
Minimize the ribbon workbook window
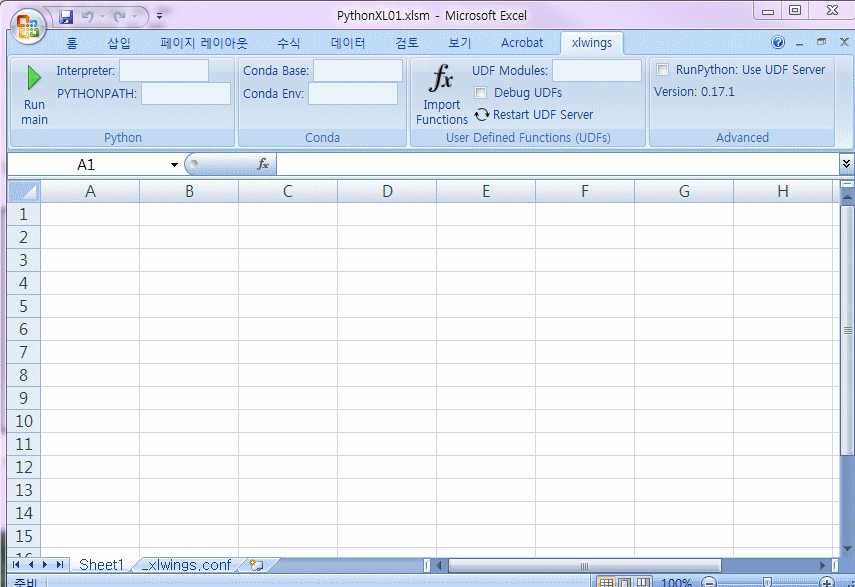800,43
